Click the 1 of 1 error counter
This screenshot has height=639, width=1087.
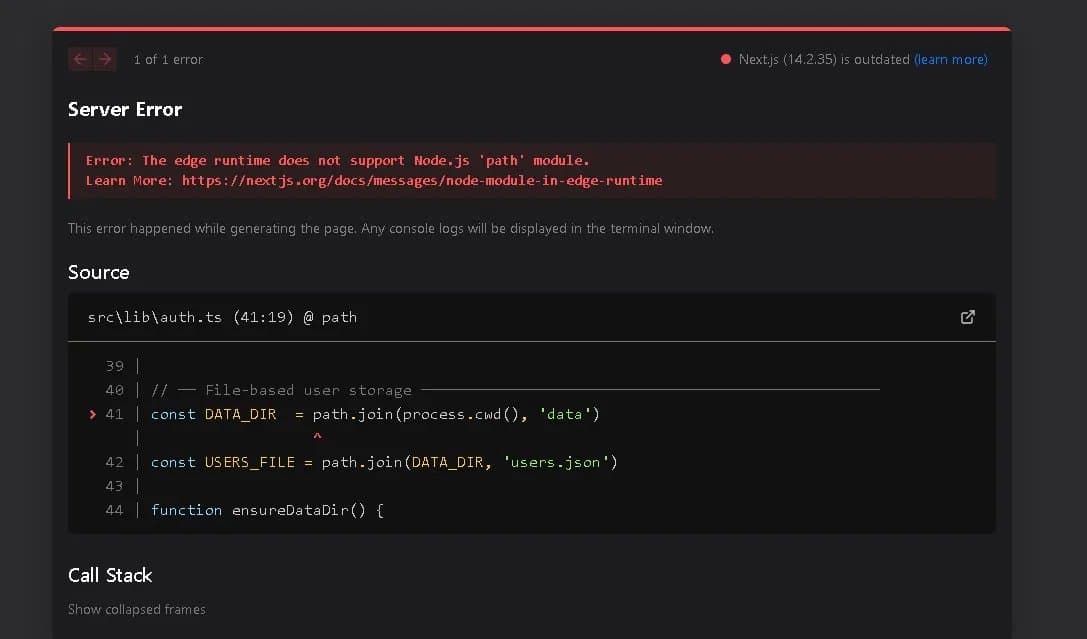(168, 60)
